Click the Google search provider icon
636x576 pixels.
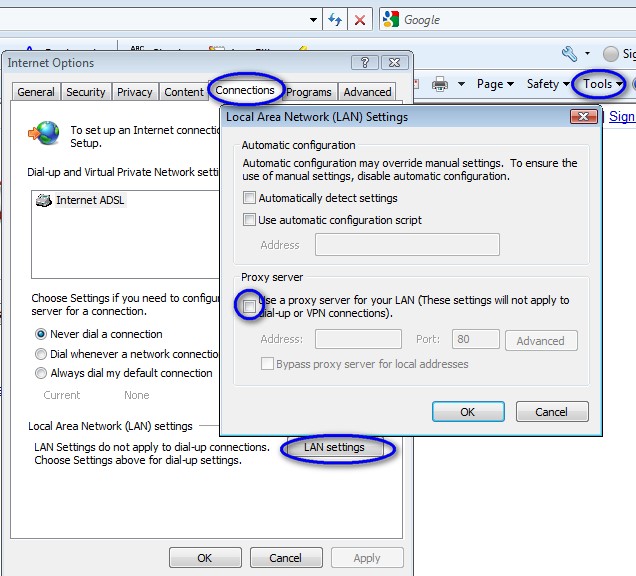pos(391,19)
